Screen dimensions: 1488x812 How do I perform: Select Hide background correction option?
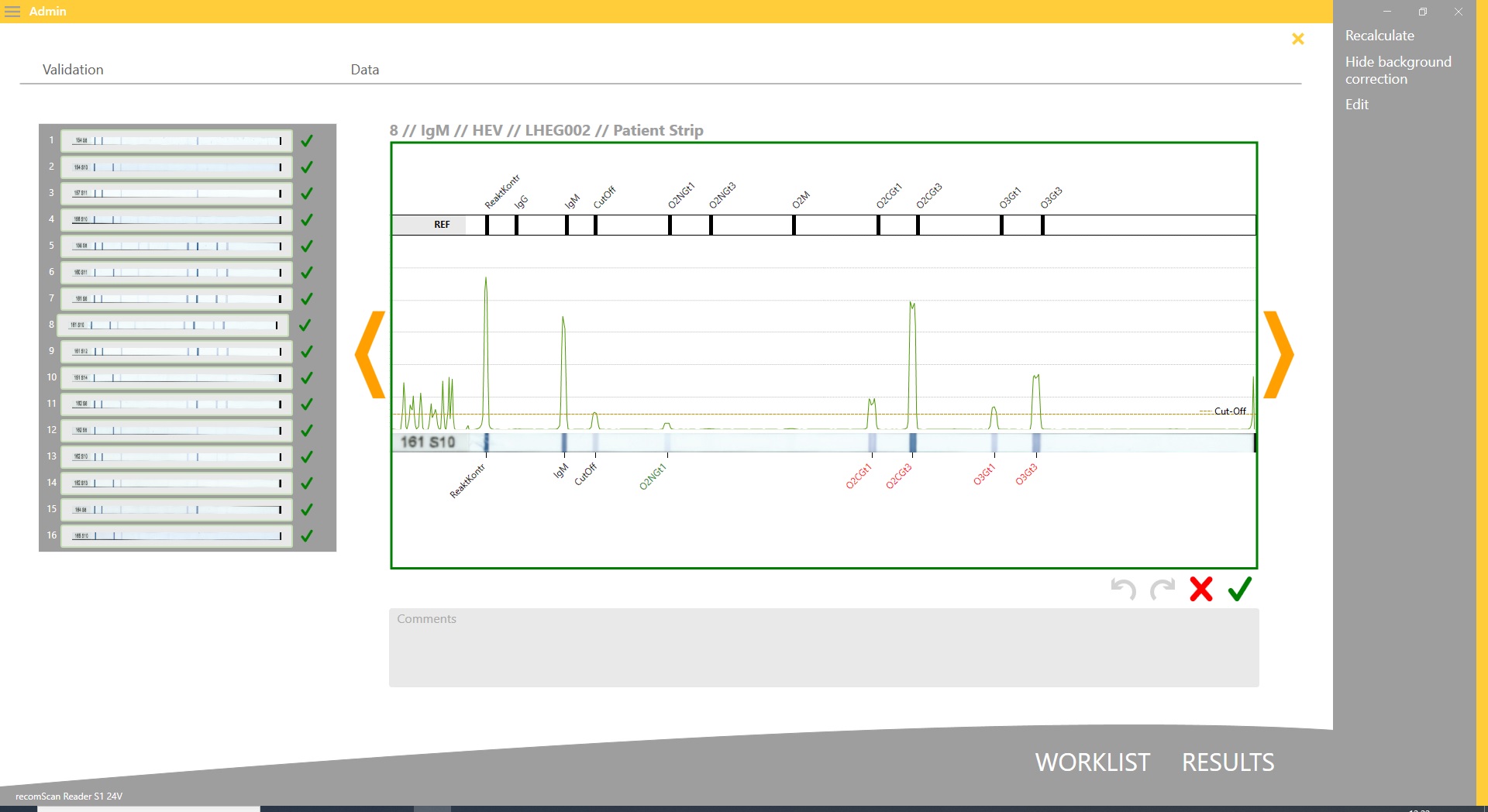point(1397,71)
